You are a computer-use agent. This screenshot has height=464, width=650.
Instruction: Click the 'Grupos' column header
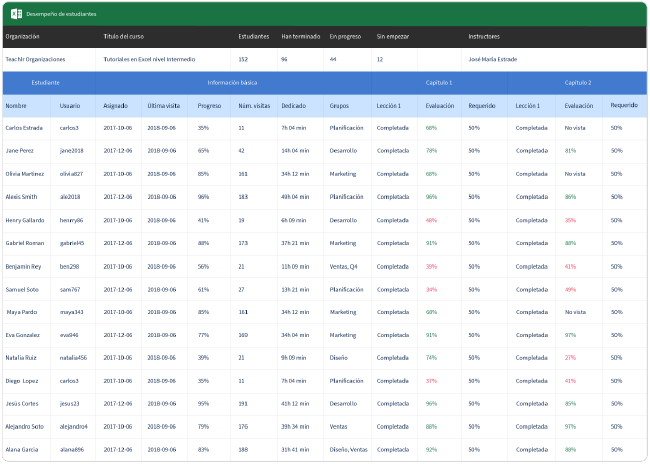tap(339, 106)
